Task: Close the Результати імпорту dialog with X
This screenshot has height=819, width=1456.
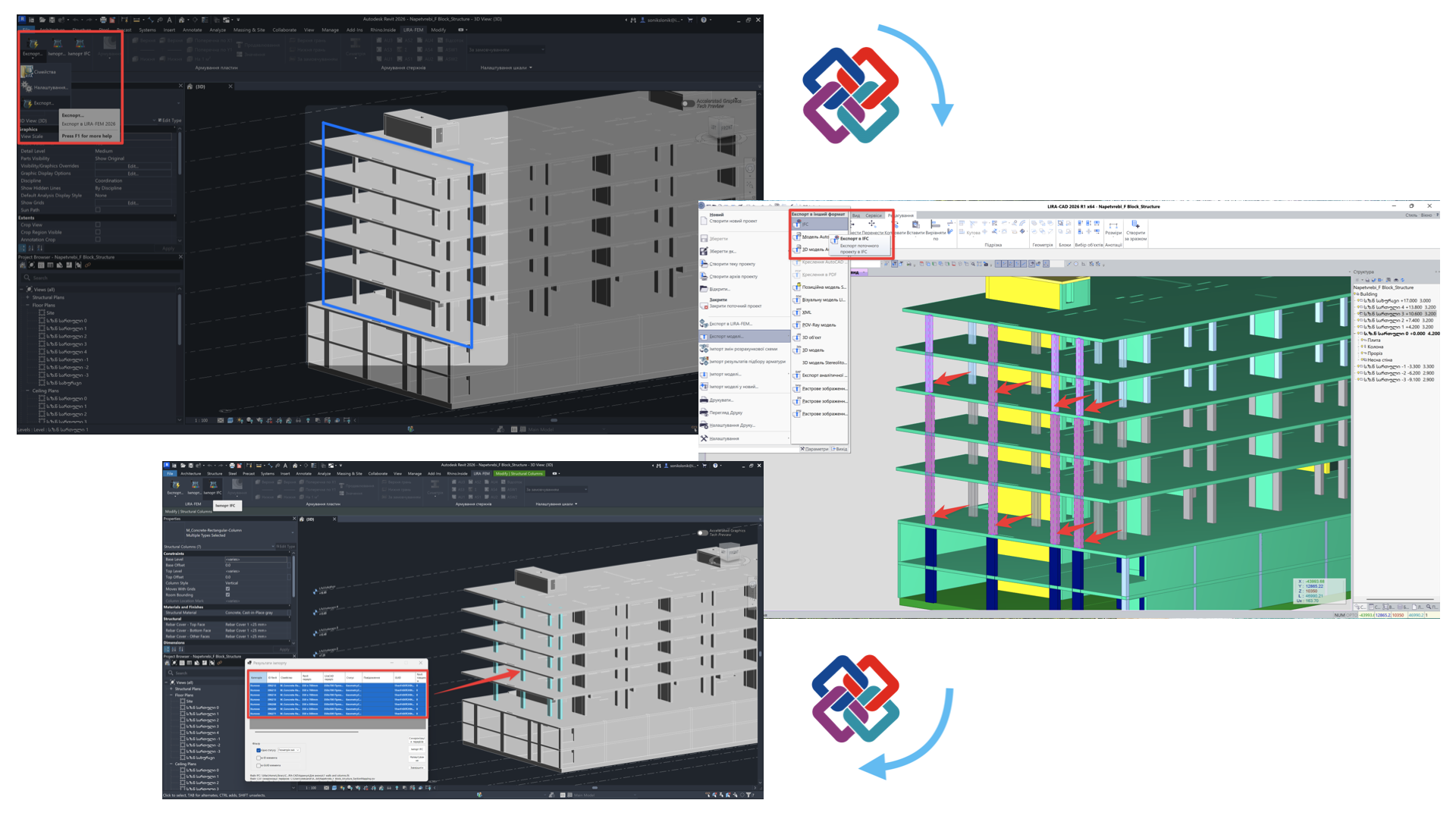Action: click(422, 663)
